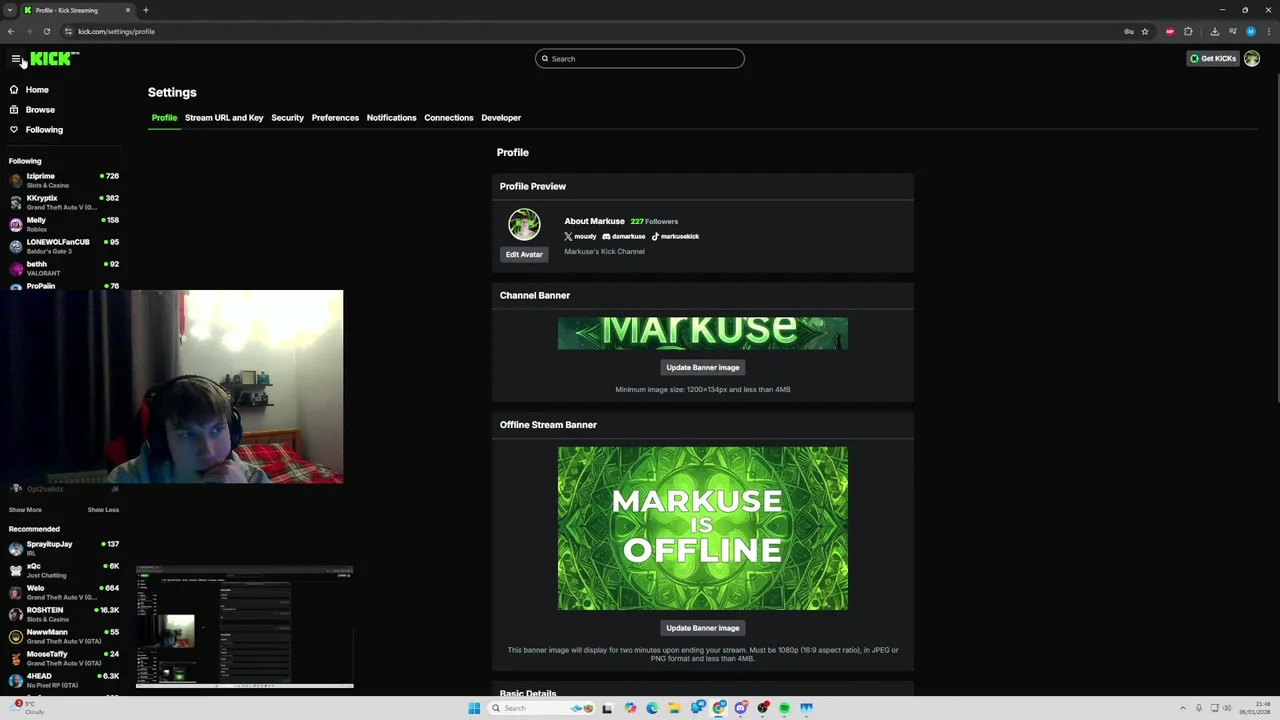Click the damarkuse Discord handle
1280x720 pixels.
pyautogui.click(x=624, y=237)
